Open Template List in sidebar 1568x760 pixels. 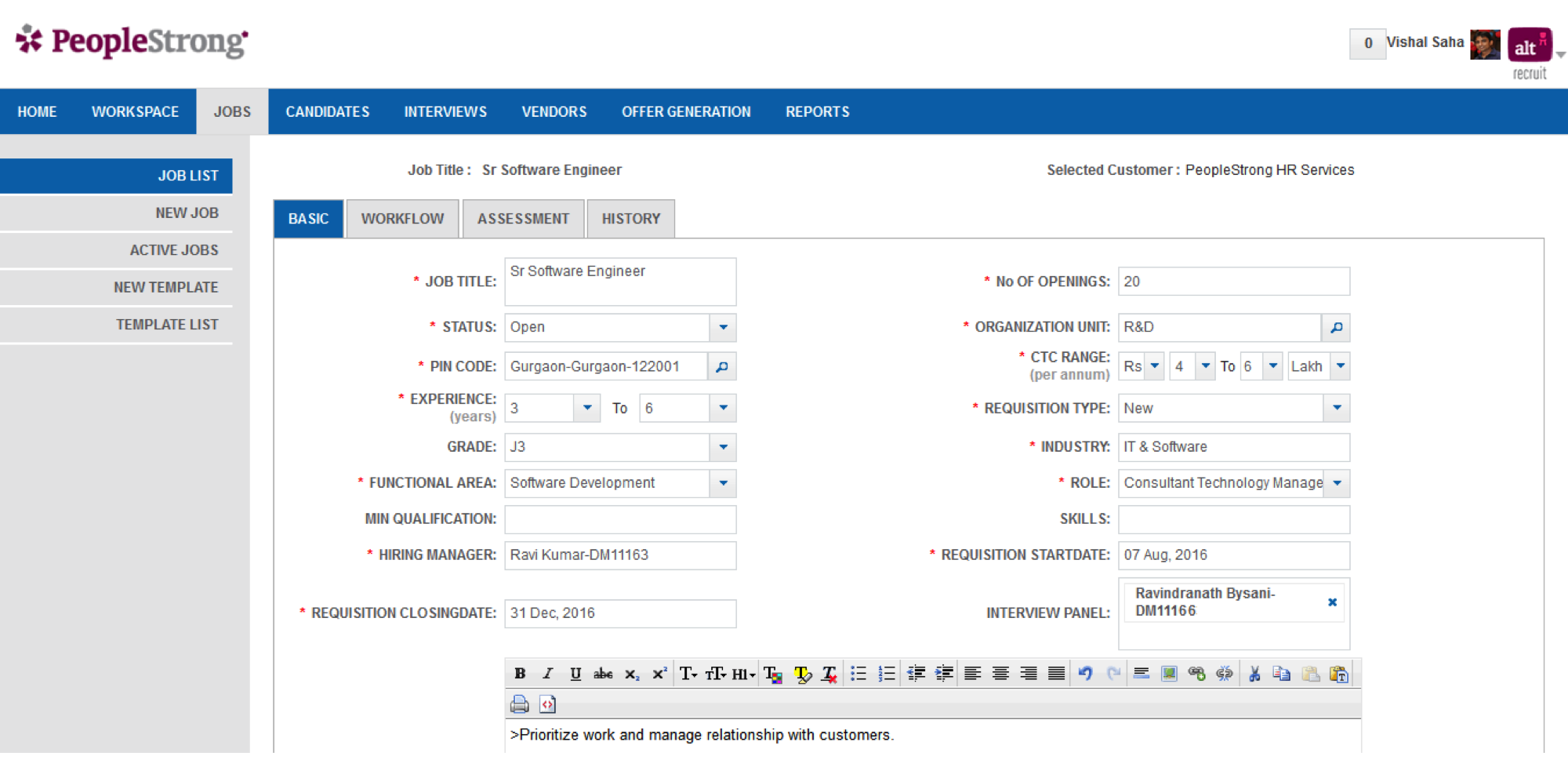[116, 325]
